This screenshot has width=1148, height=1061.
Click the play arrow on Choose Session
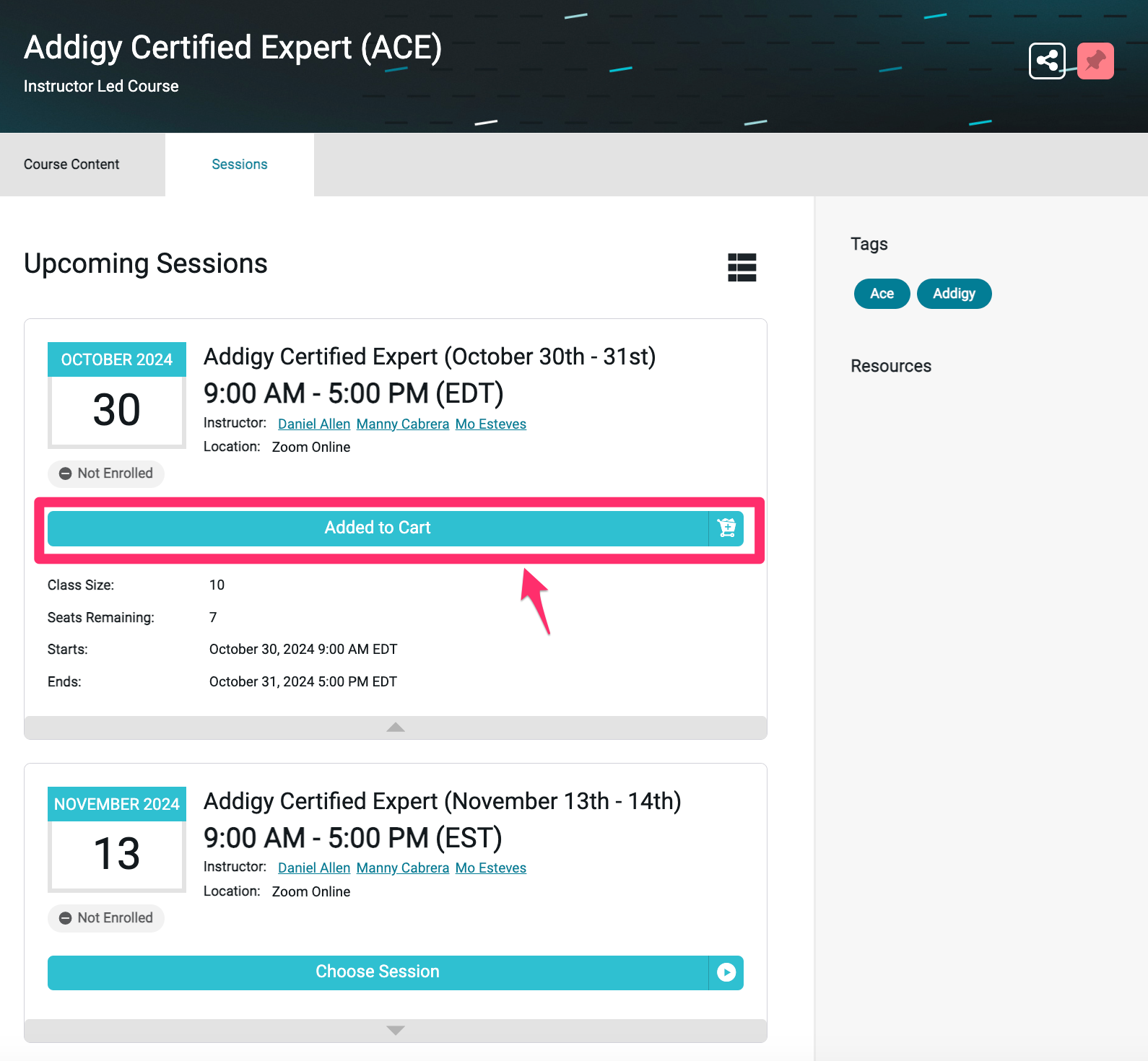726,972
